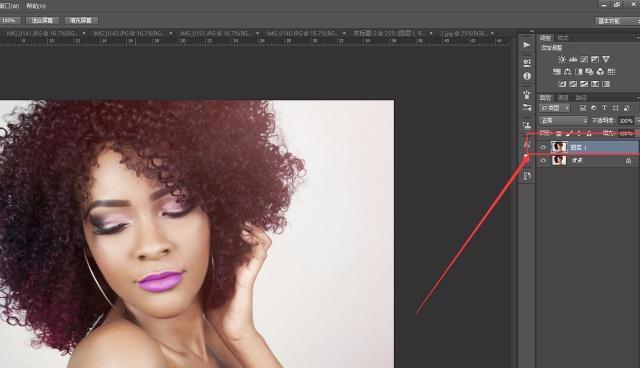Open the 基本功能 workspace dropdown

[617, 21]
